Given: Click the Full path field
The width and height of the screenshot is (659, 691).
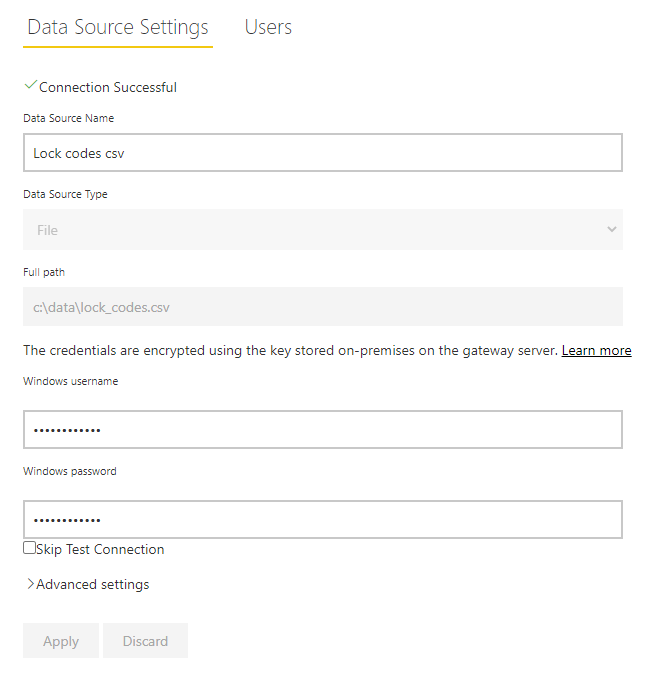Looking at the screenshot, I should tap(322, 307).
